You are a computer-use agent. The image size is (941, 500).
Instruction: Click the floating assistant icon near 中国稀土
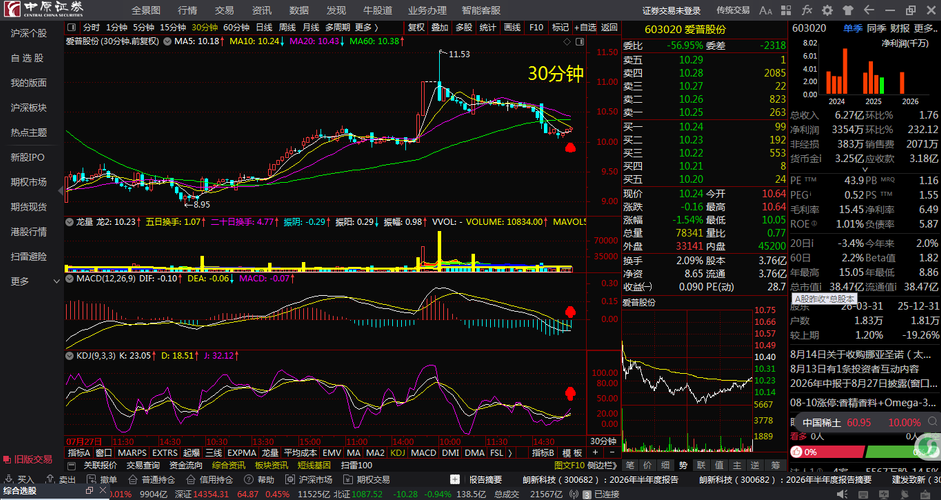point(928,446)
